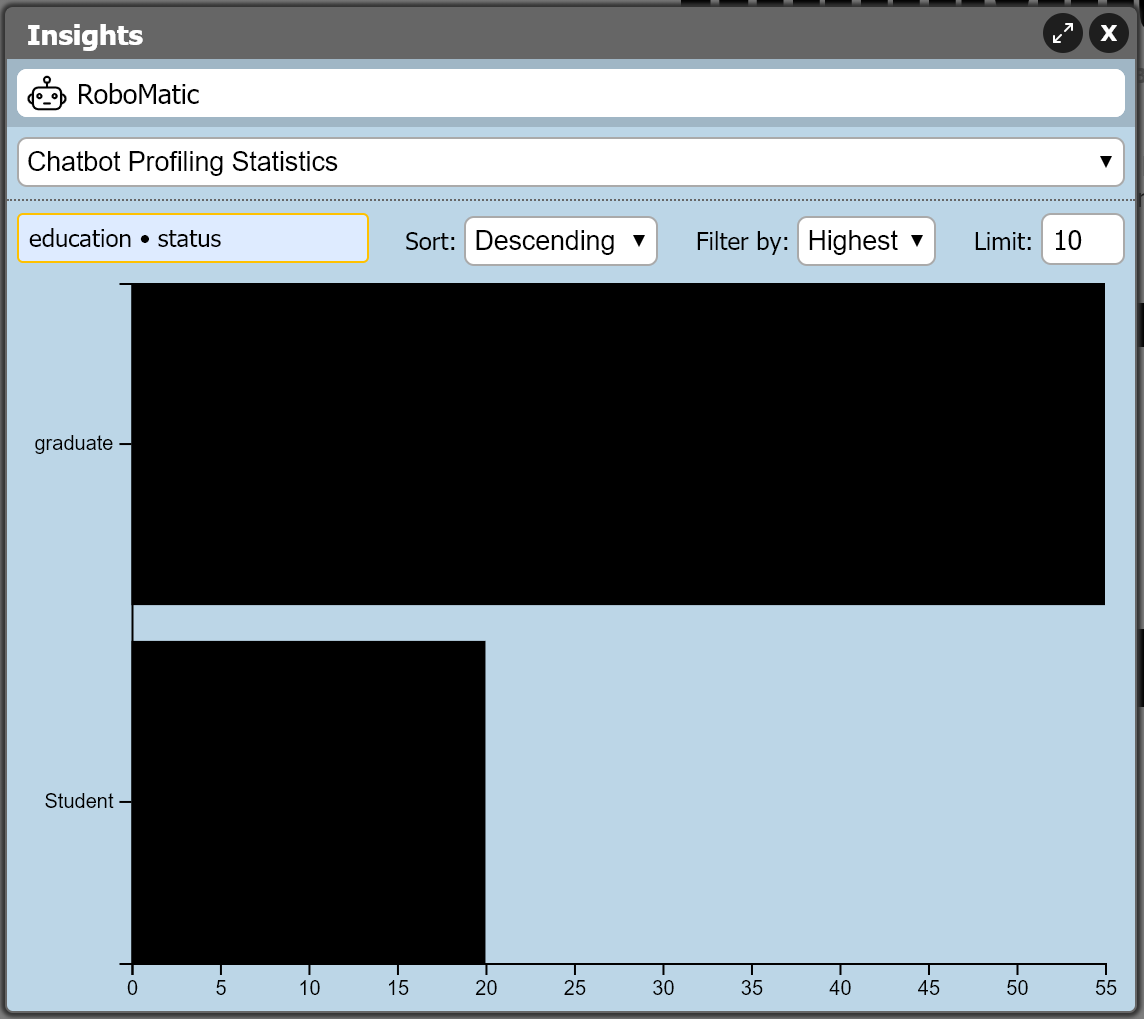Click the 'graduate' axis label
The width and height of the screenshot is (1144, 1019).
[x=74, y=443]
